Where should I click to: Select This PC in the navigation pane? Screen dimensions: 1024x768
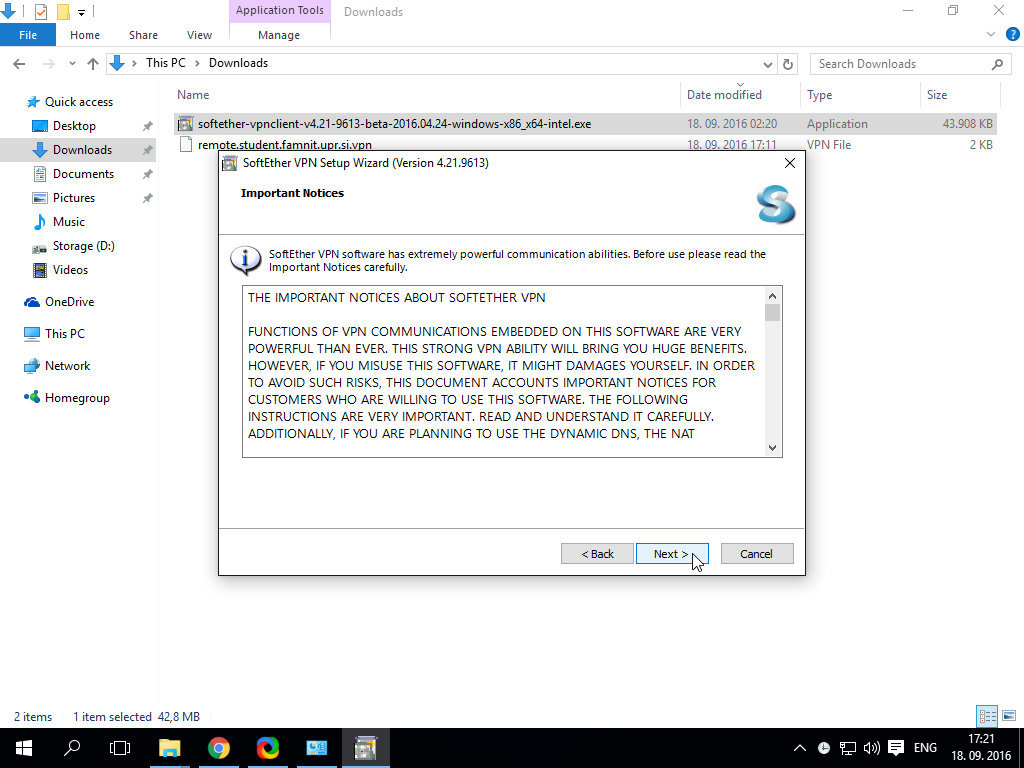[x=65, y=334]
